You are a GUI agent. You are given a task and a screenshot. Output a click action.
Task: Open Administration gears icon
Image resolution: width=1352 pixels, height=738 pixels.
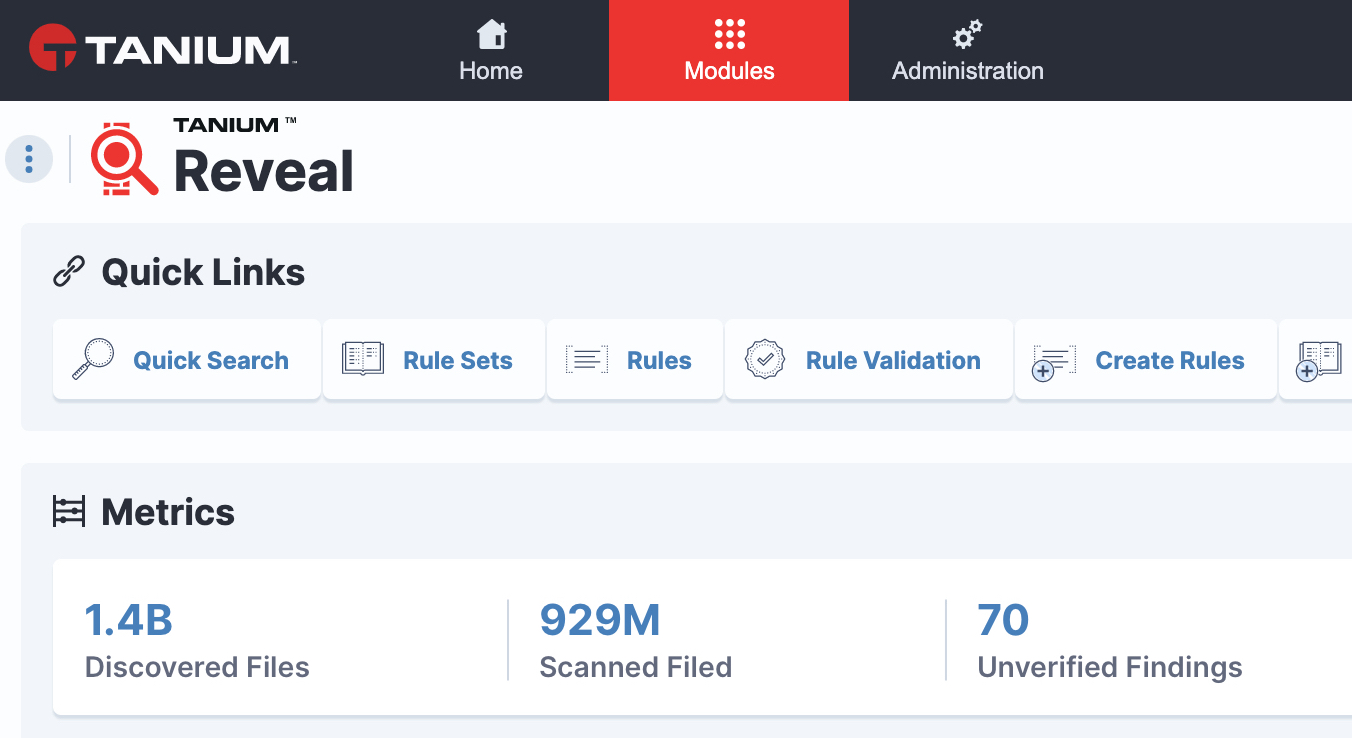tap(967, 35)
